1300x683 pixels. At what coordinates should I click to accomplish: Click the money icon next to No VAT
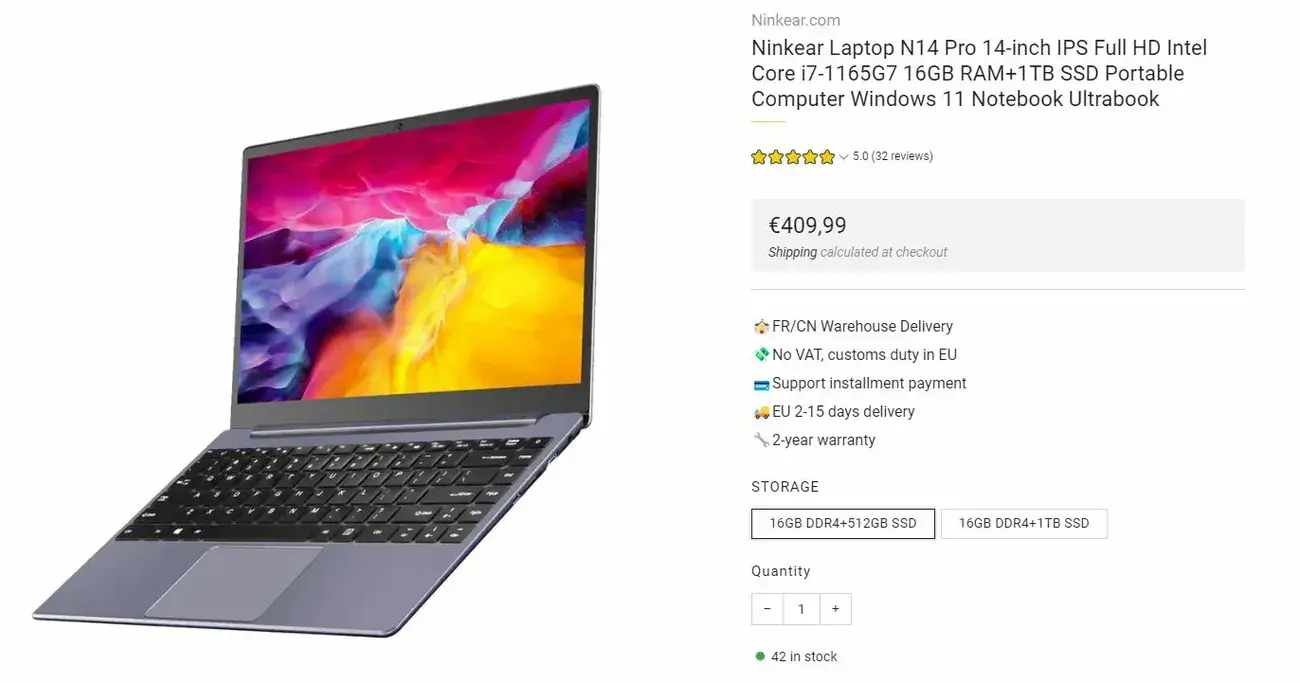[761, 354]
